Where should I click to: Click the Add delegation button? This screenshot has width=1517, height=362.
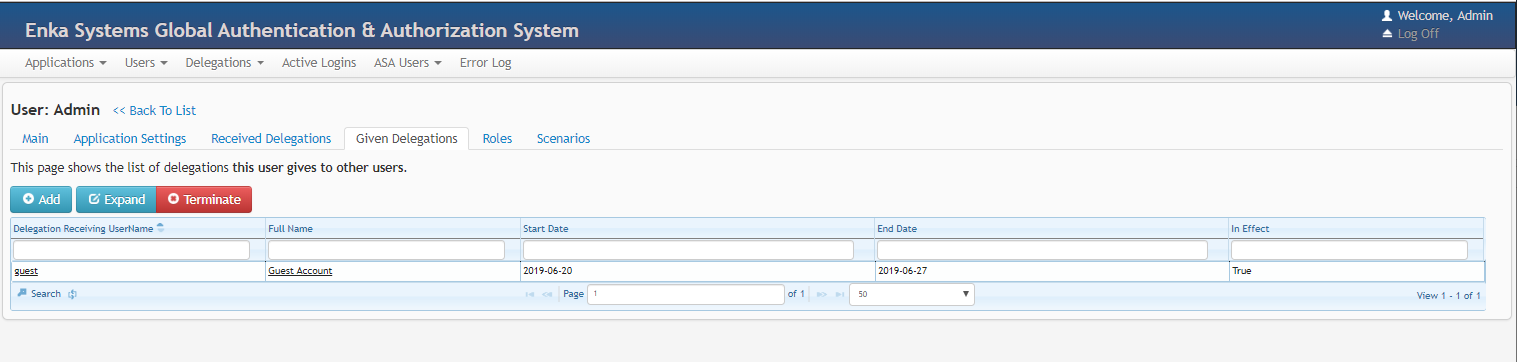(x=41, y=199)
